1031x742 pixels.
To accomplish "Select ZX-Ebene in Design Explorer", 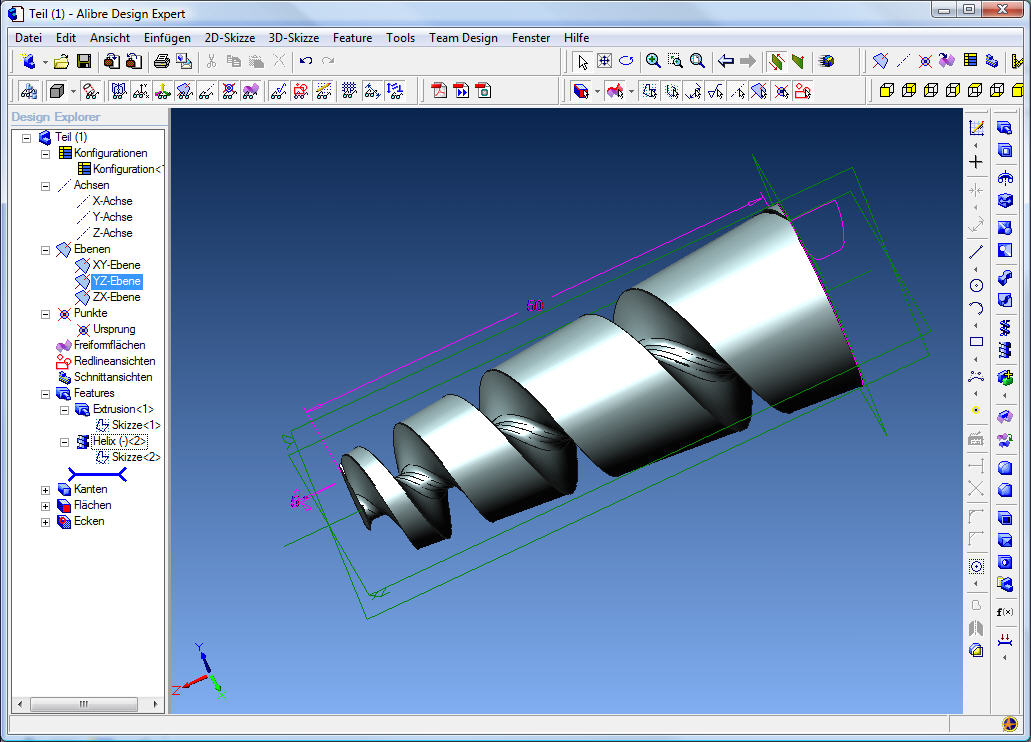I will (116, 297).
